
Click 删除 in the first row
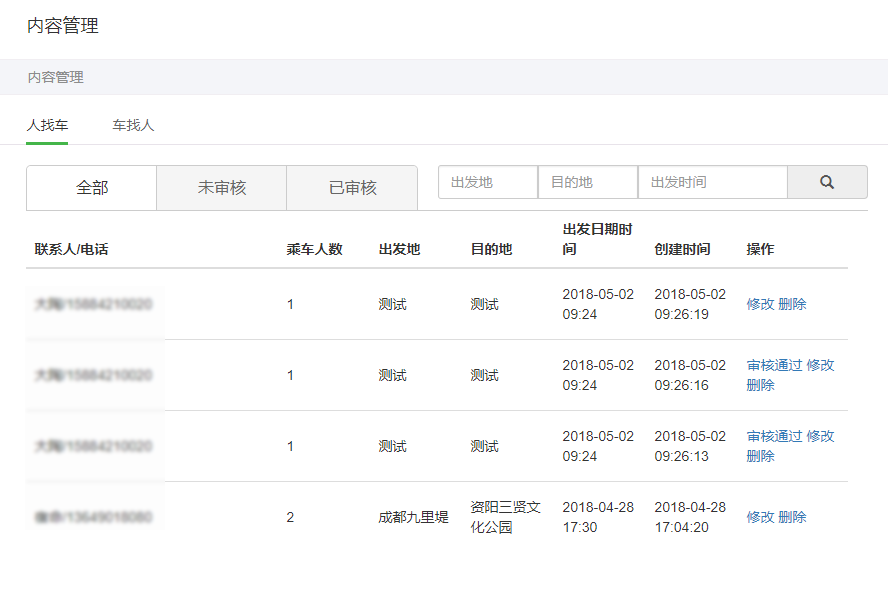[792, 304]
